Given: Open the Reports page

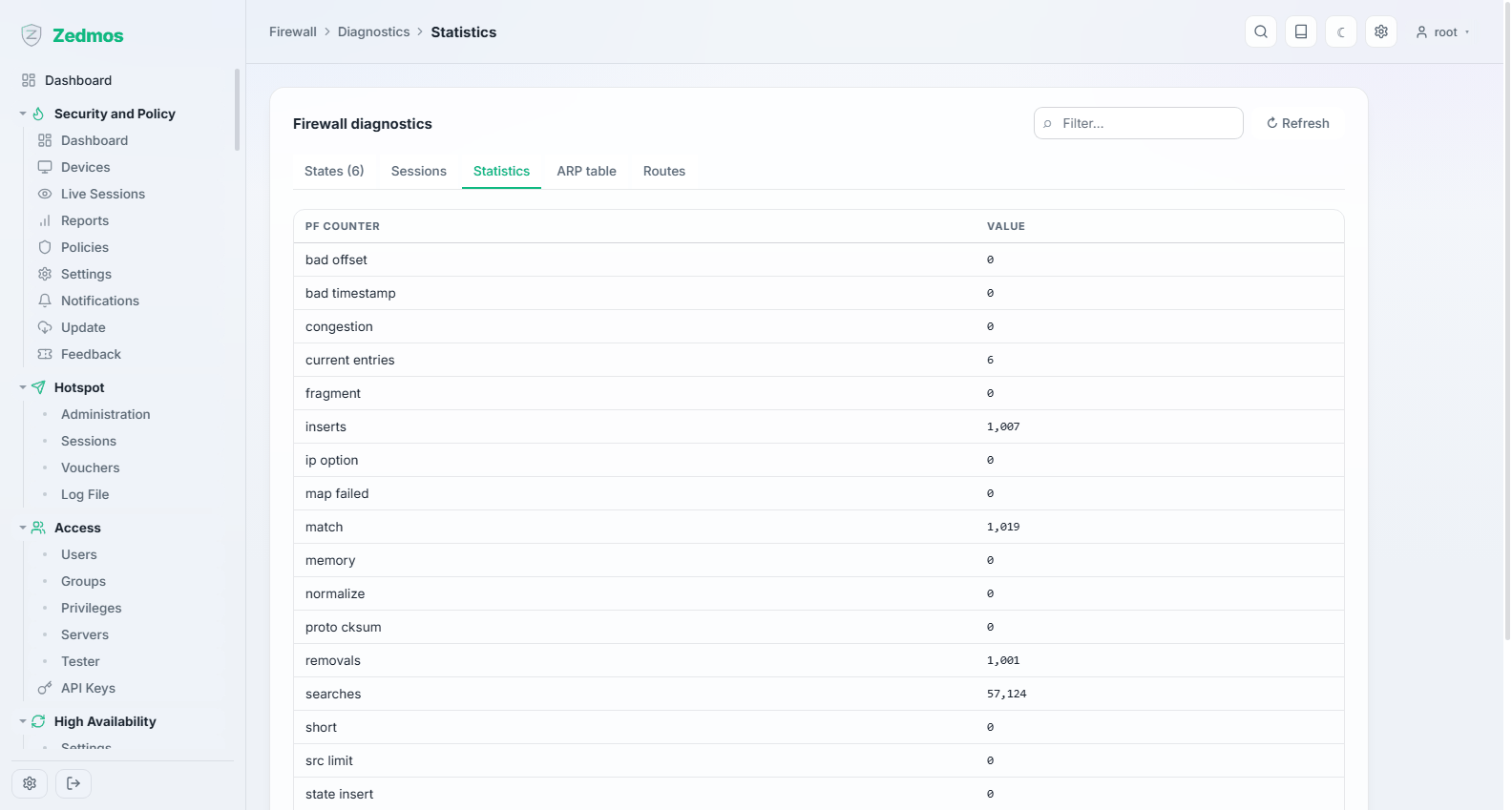Looking at the screenshot, I should (x=85, y=220).
